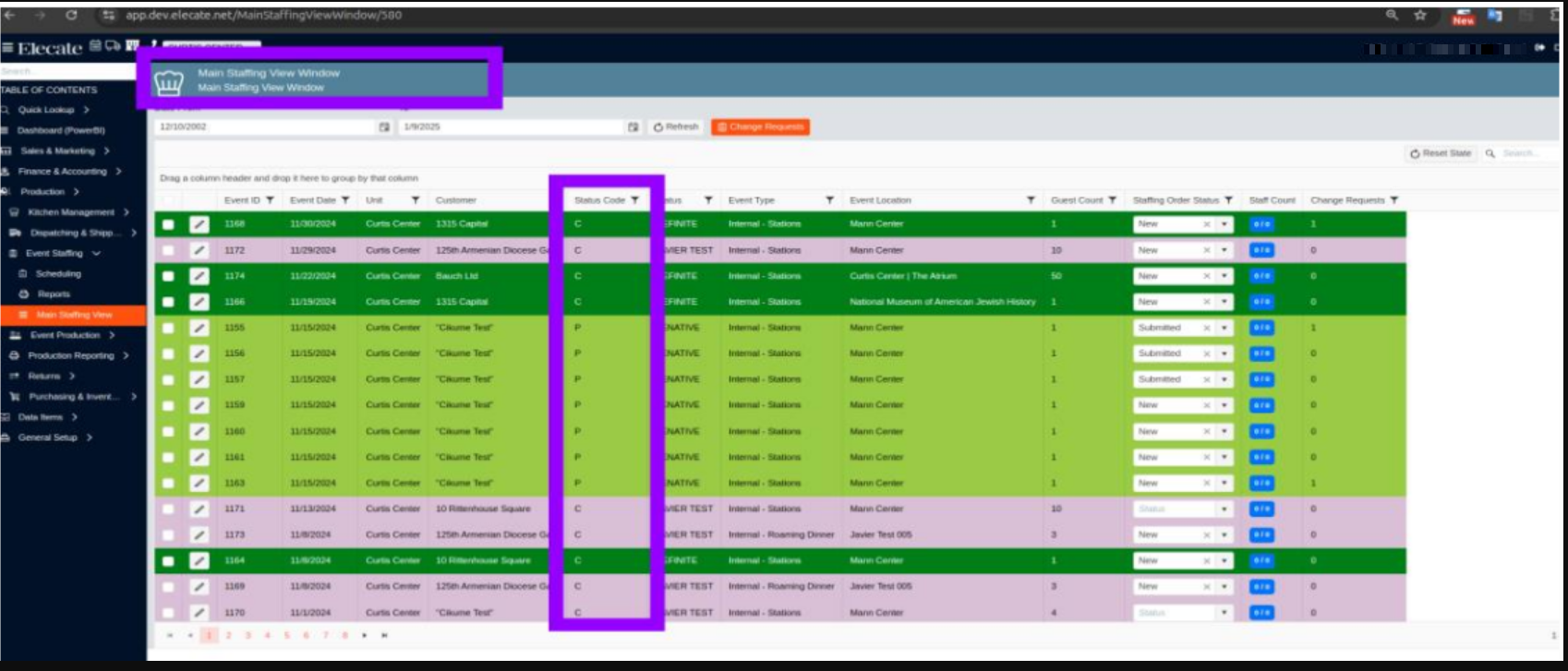Open Staffing Order Status dropdown for event 1166
Image resolution: width=1568 pixels, height=671 pixels.
point(1224,302)
